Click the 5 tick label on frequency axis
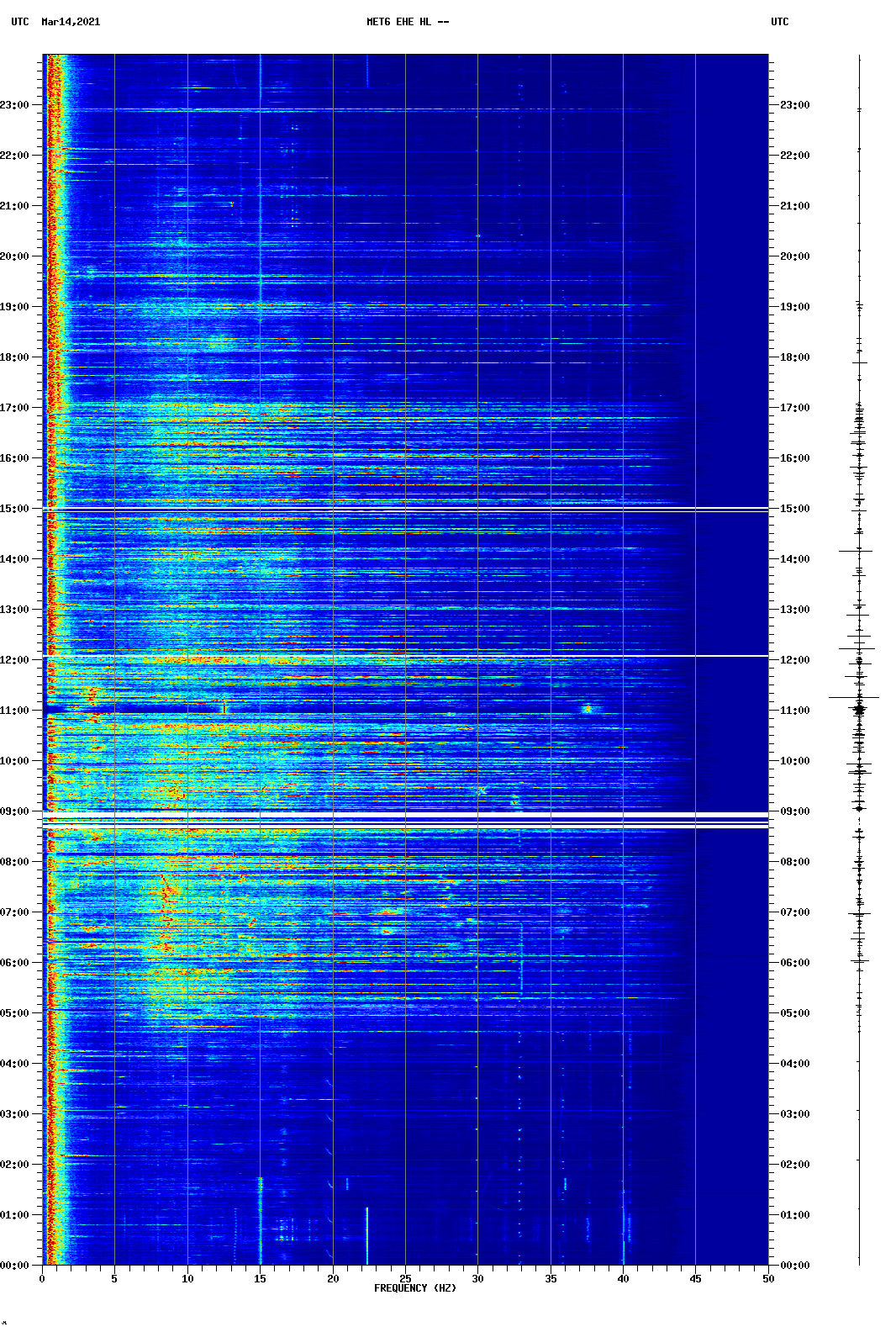896x1332 pixels. [x=114, y=1279]
